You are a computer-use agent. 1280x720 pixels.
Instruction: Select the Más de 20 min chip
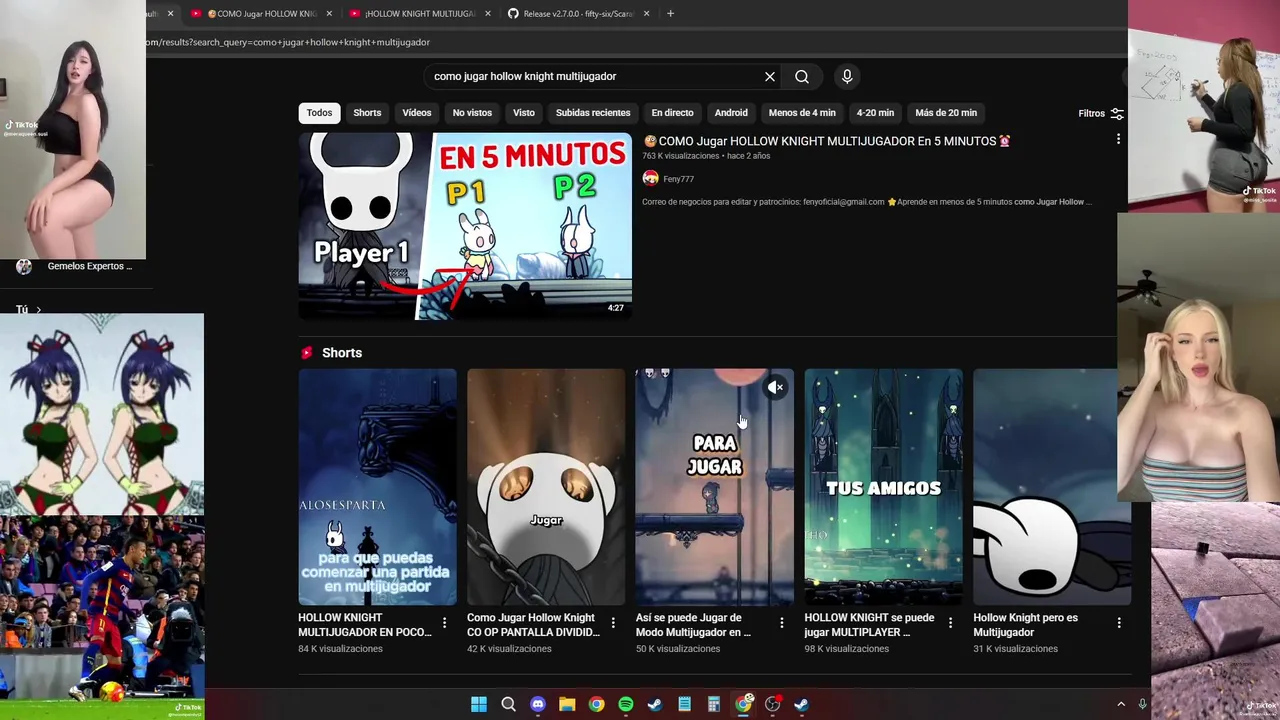coord(946,113)
